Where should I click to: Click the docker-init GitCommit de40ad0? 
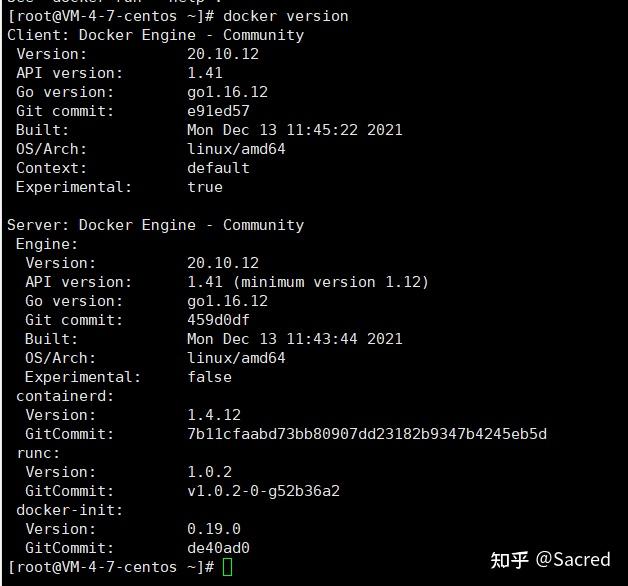[218, 548]
